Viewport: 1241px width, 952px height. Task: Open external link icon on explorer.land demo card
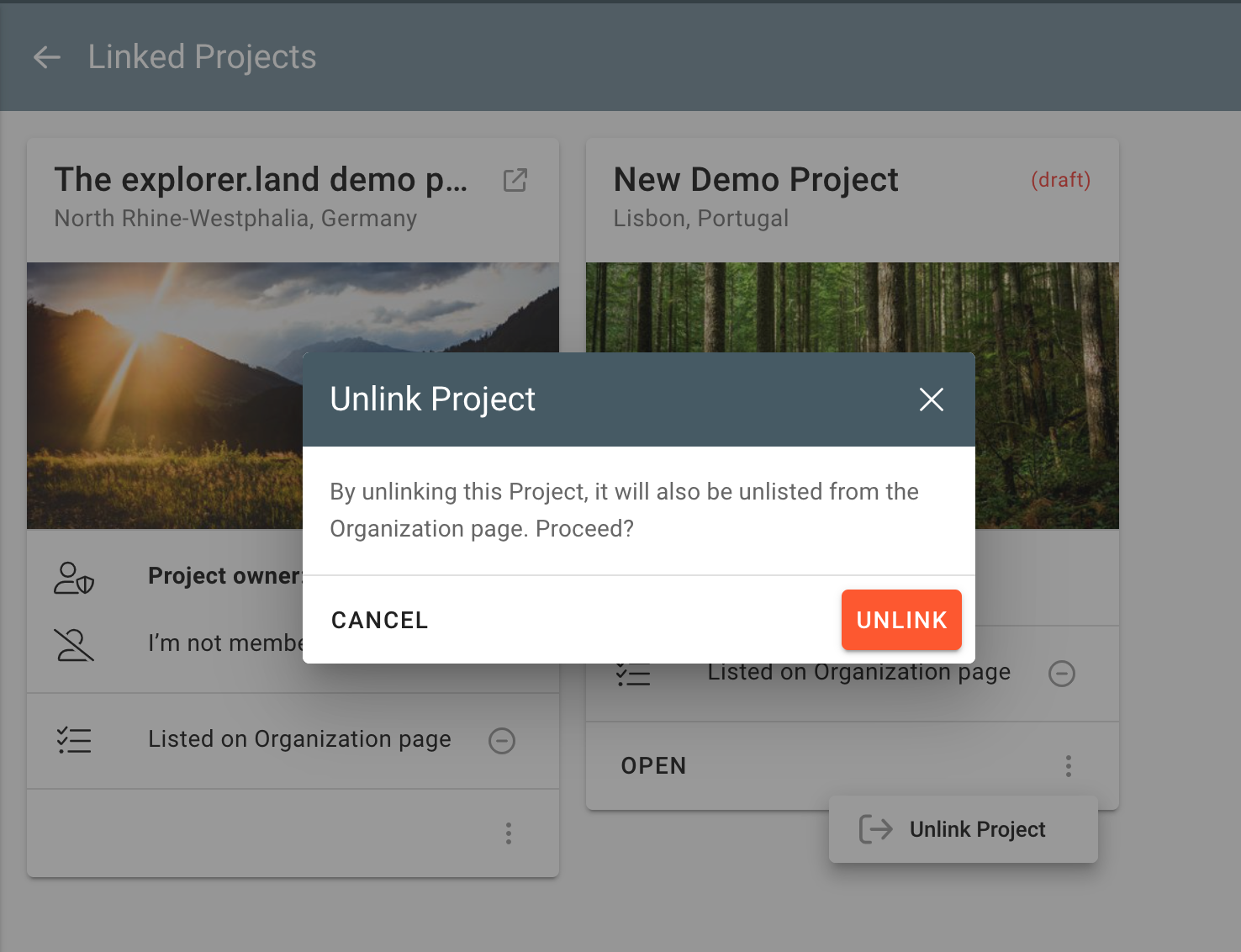(515, 180)
